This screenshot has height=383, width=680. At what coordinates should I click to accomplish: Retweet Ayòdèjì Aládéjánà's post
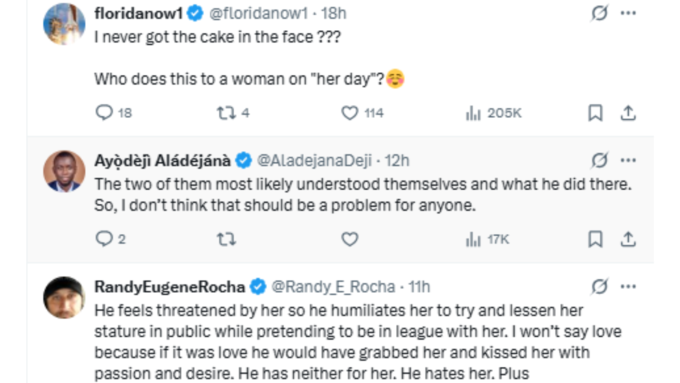click(x=226, y=239)
